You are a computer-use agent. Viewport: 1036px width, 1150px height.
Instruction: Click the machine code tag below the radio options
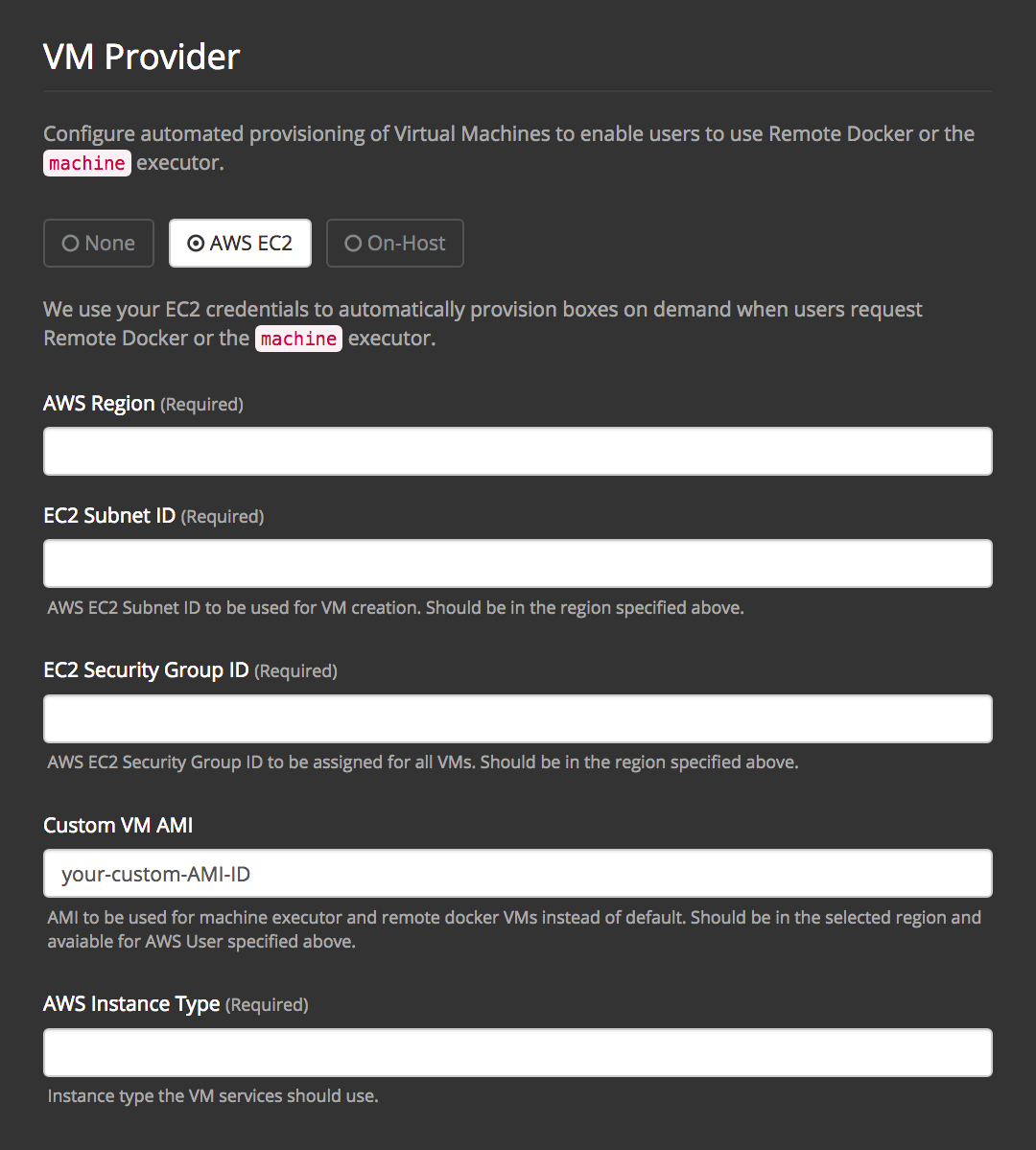(x=298, y=339)
